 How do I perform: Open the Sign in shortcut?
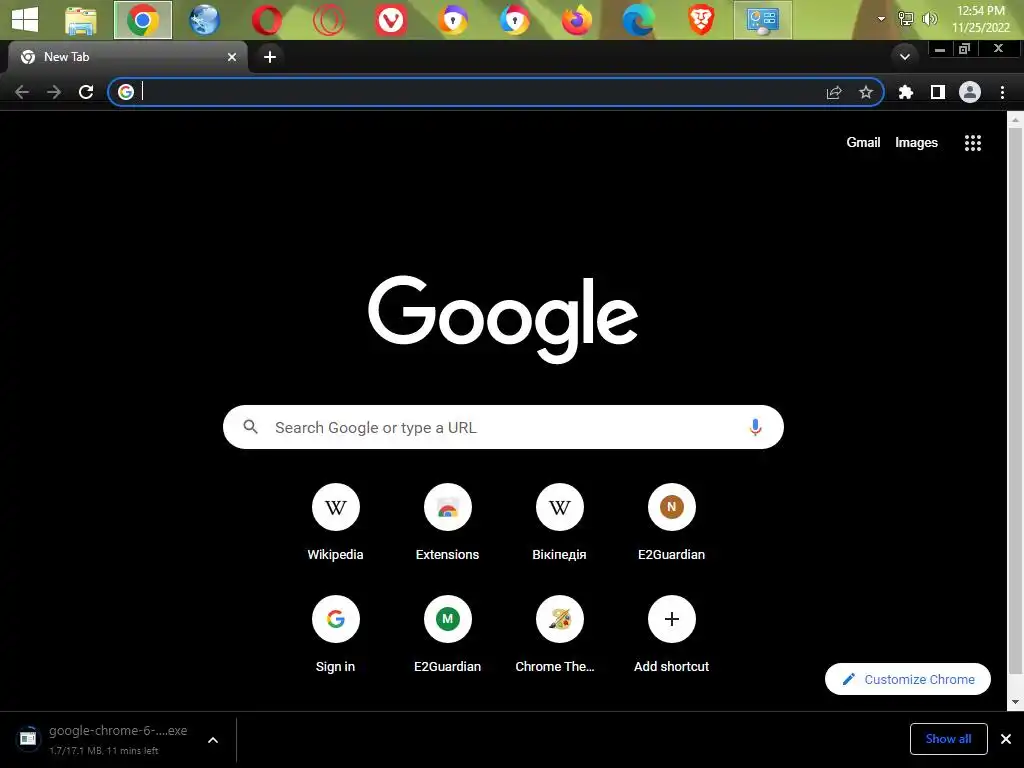pyautogui.click(x=336, y=634)
